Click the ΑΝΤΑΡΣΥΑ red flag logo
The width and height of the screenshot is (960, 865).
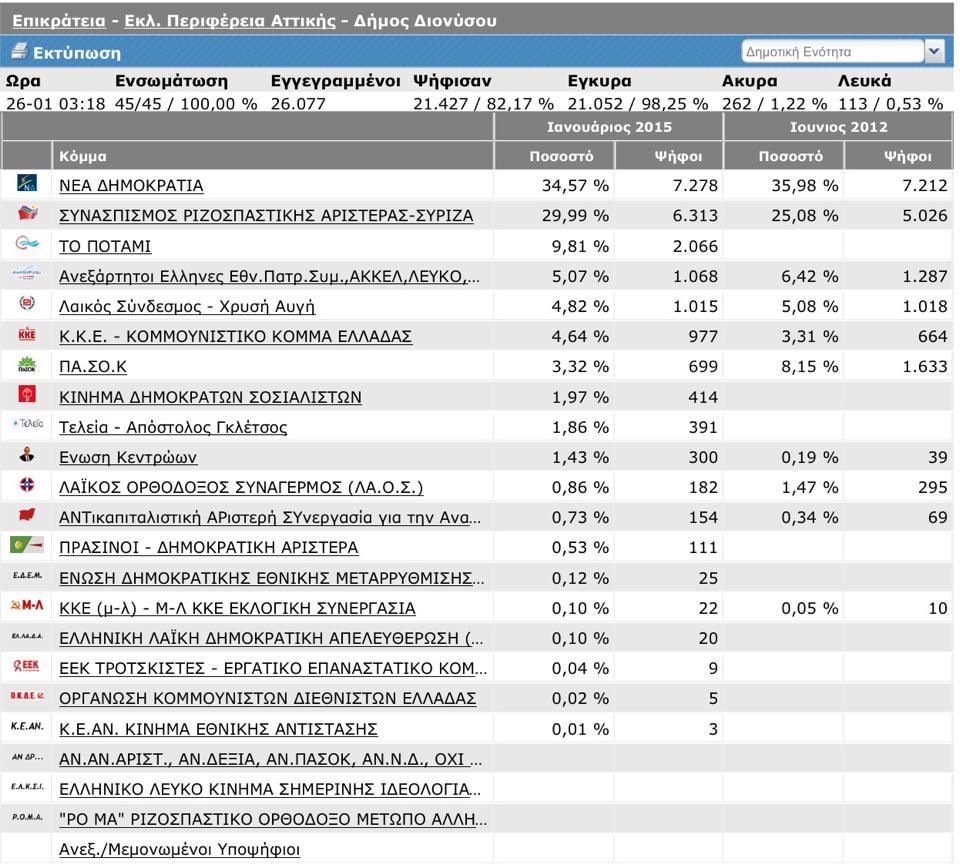point(27,515)
